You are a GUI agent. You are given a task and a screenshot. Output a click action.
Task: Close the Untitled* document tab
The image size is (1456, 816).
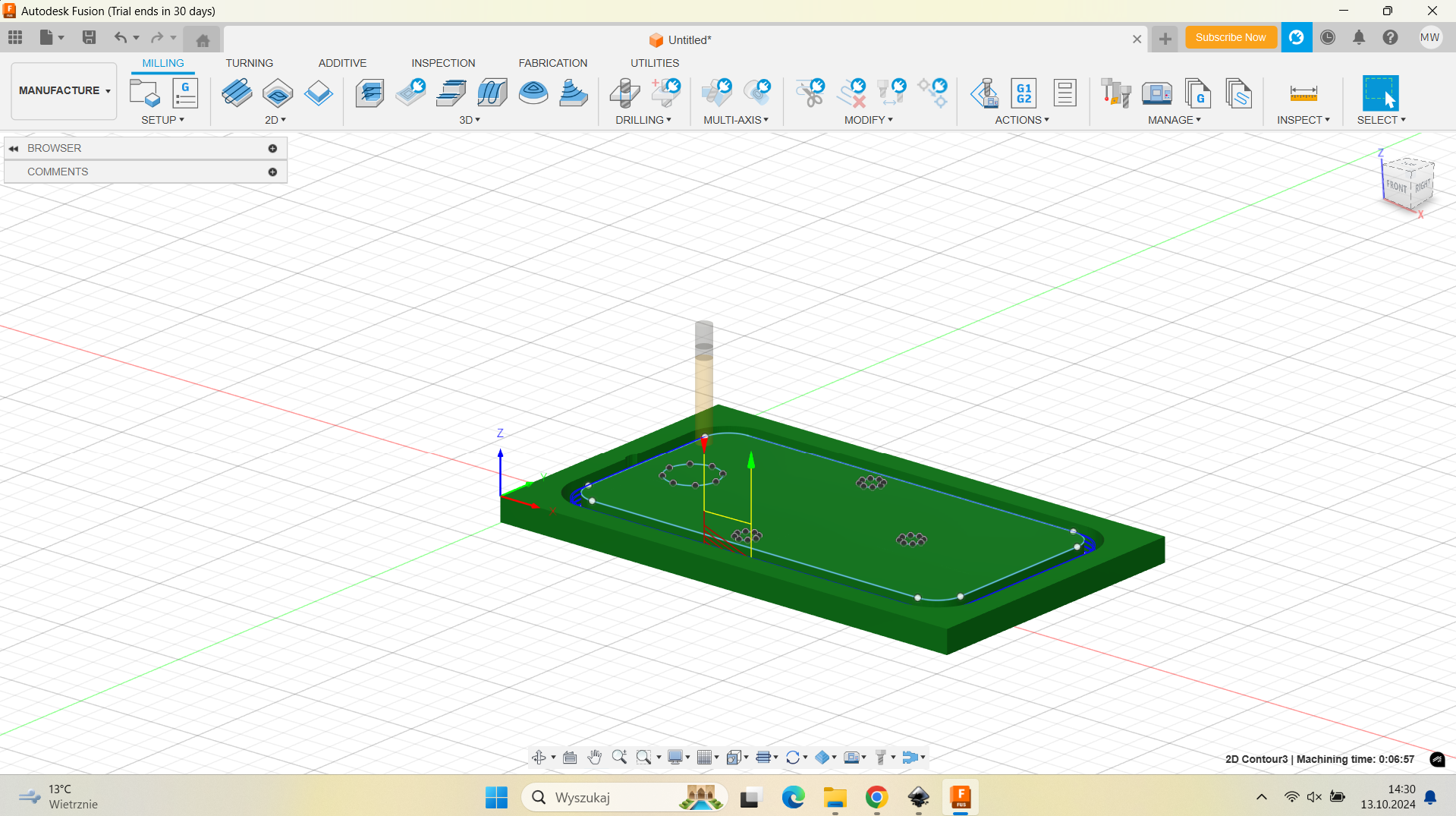[1137, 39]
